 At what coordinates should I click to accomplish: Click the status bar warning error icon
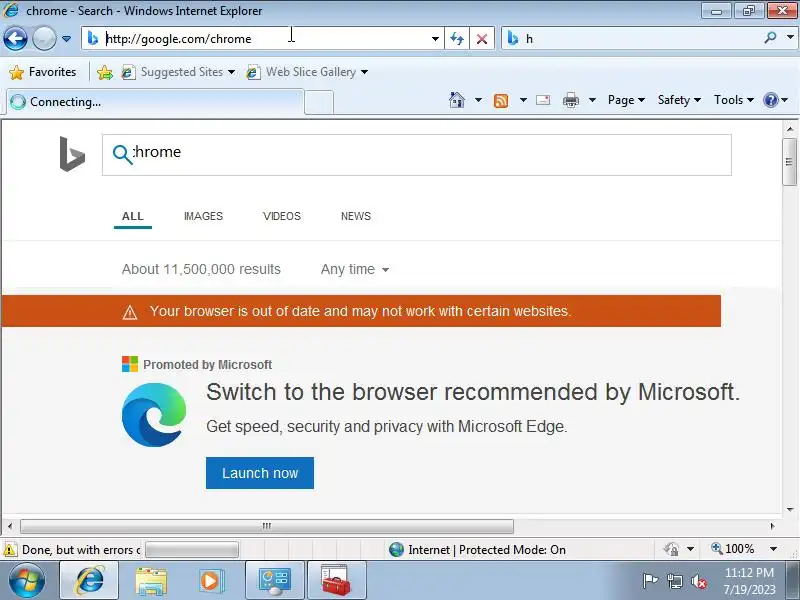tap(10, 550)
